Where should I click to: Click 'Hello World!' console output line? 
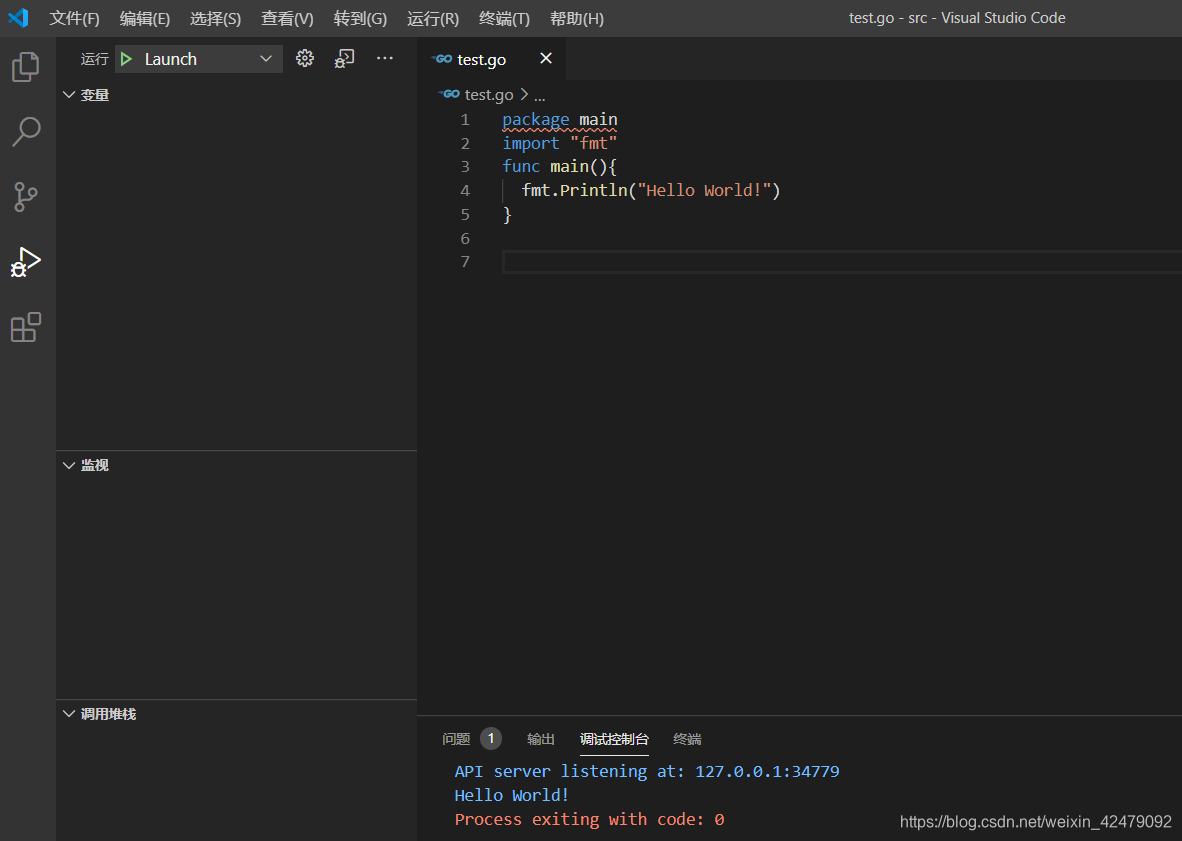coord(512,796)
